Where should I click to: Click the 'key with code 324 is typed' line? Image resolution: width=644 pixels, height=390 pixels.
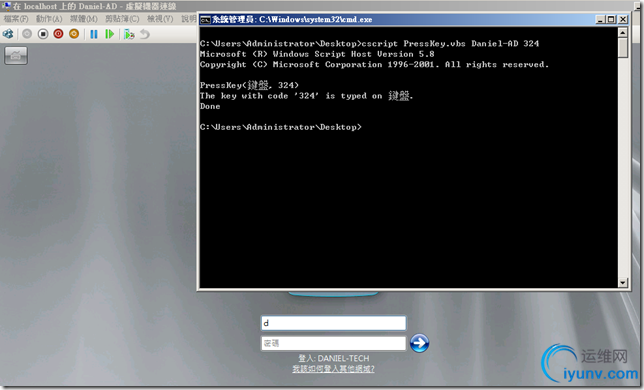coord(306,96)
